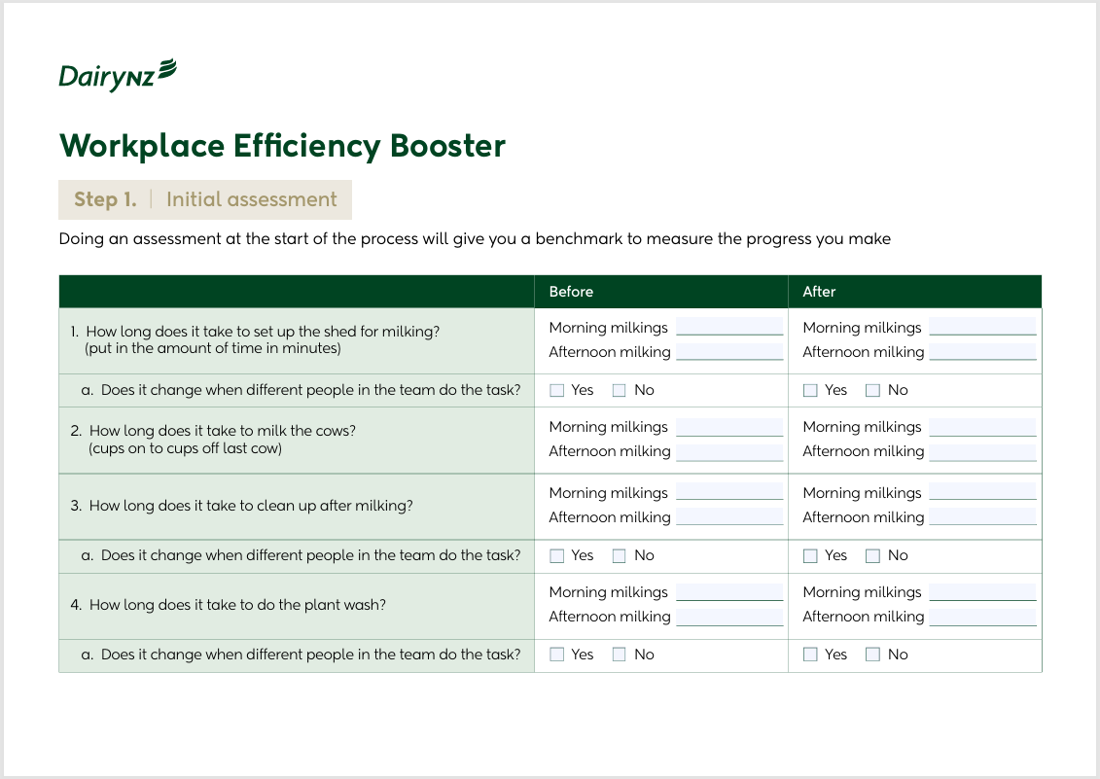Click Before morning milkings field for clean up
The height and width of the screenshot is (779, 1100).
(x=730, y=492)
